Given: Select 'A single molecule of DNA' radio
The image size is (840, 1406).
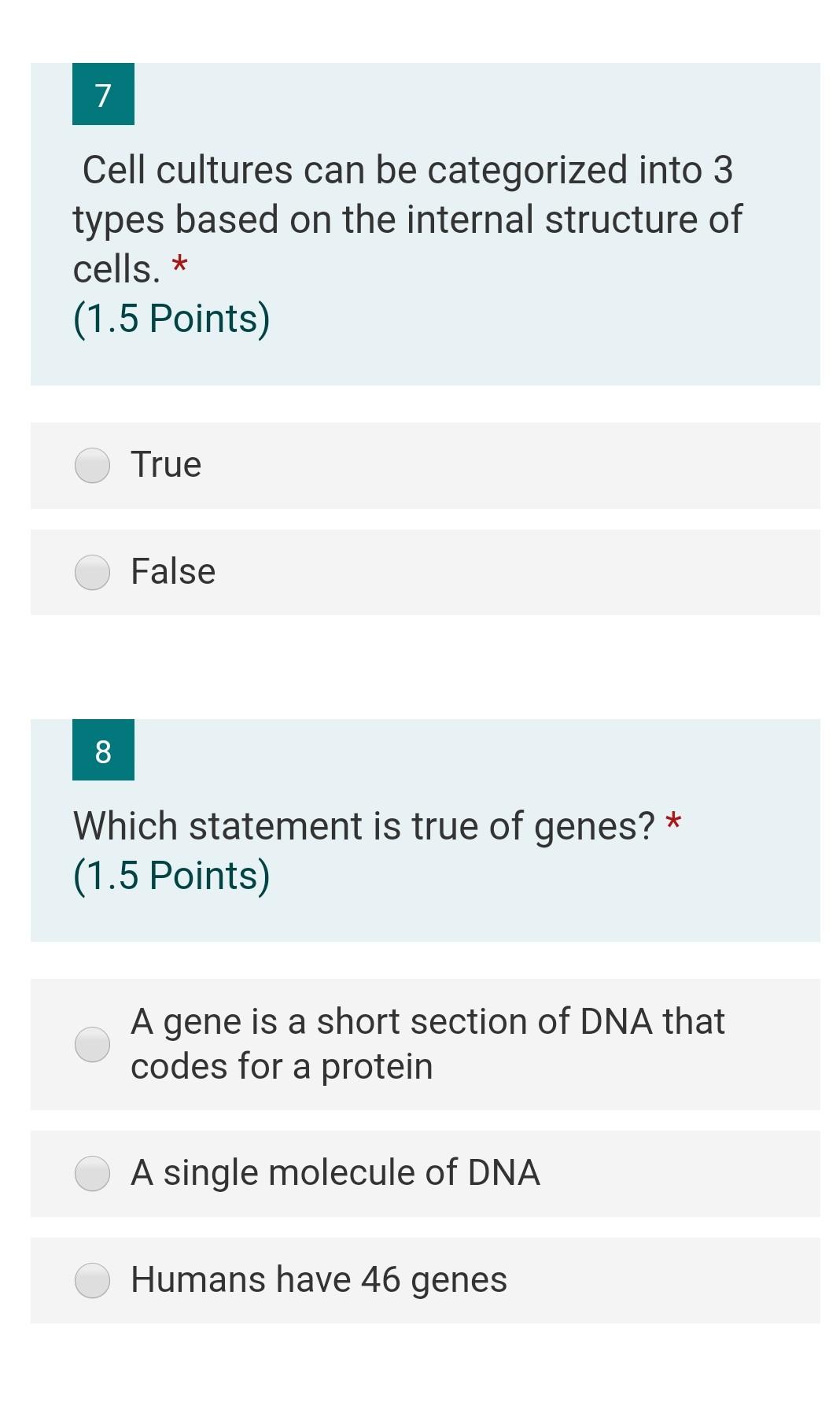Looking at the screenshot, I should pyautogui.click(x=92, y=1173).
